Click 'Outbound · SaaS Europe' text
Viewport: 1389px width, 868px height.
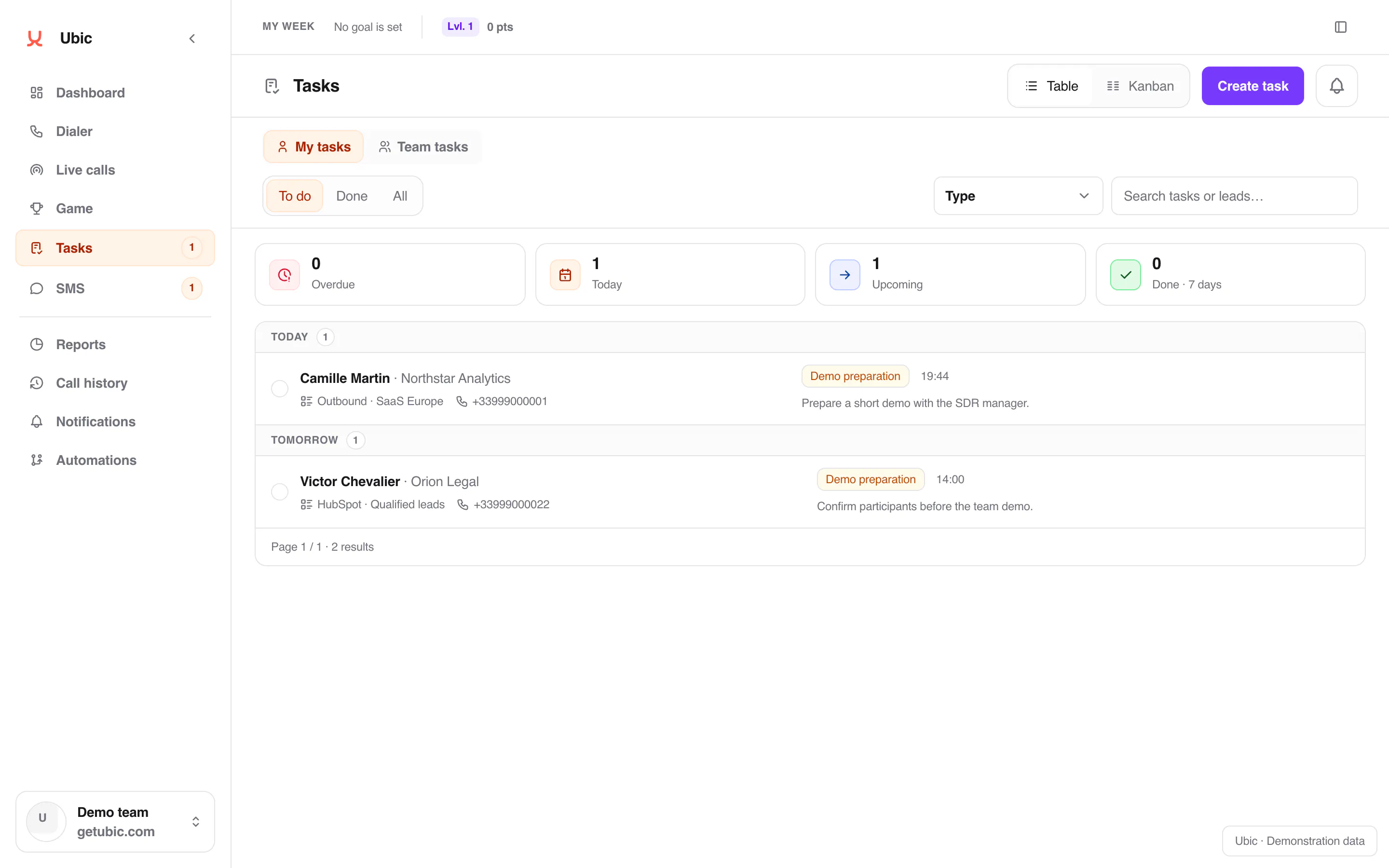(x=380, y=401)
